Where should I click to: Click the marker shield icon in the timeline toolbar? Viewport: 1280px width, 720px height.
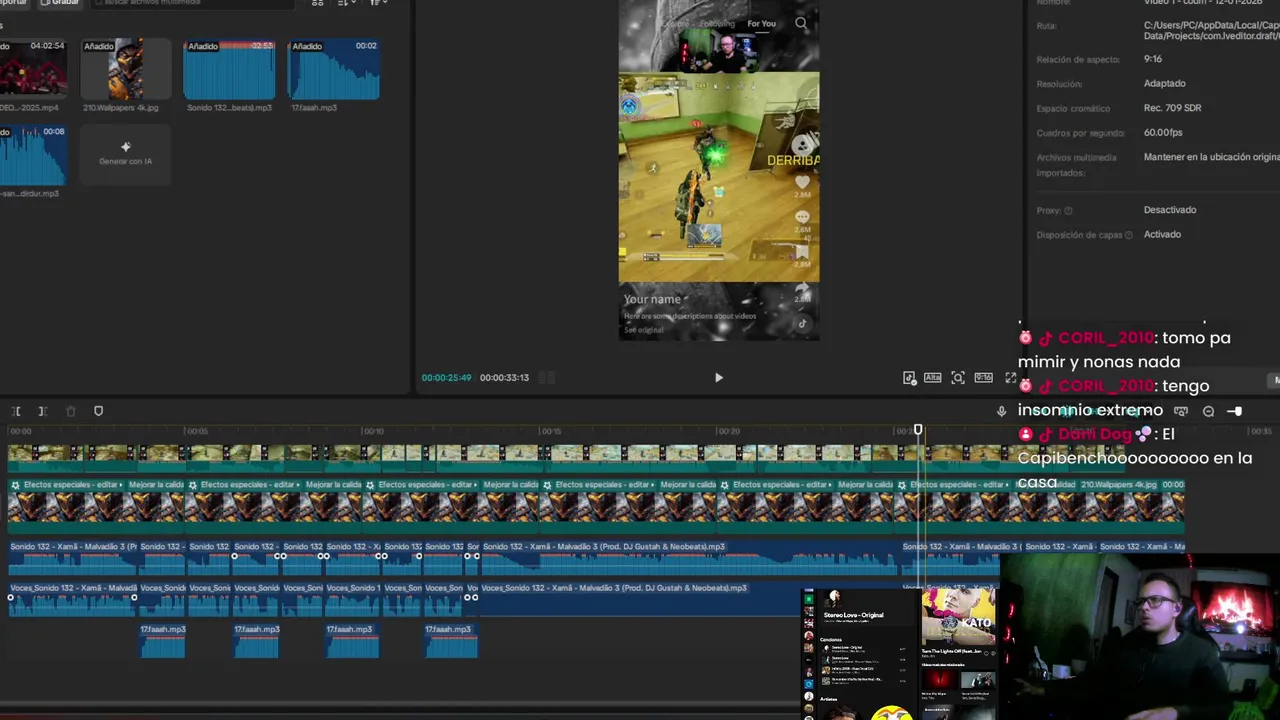tap(98, 411)
